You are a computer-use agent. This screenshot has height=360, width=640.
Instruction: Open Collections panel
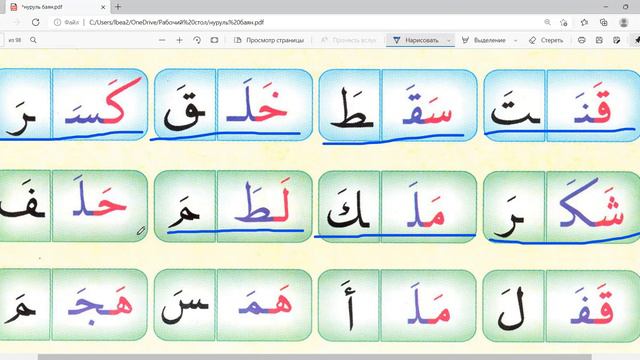pyautogui.click(x=604, y=22)
